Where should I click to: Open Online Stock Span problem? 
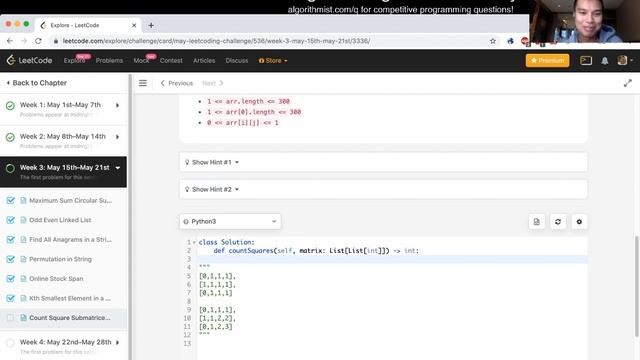[56, 279]
